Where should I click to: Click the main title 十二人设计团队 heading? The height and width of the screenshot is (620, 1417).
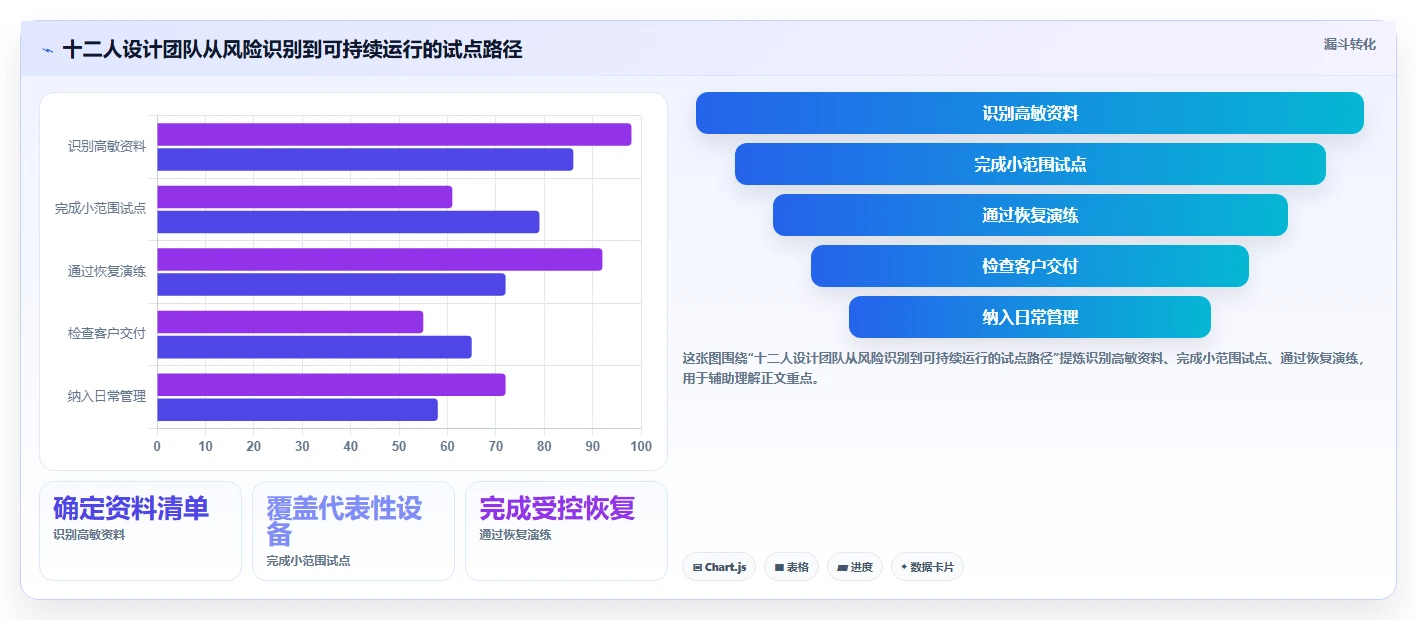(292, 49)
